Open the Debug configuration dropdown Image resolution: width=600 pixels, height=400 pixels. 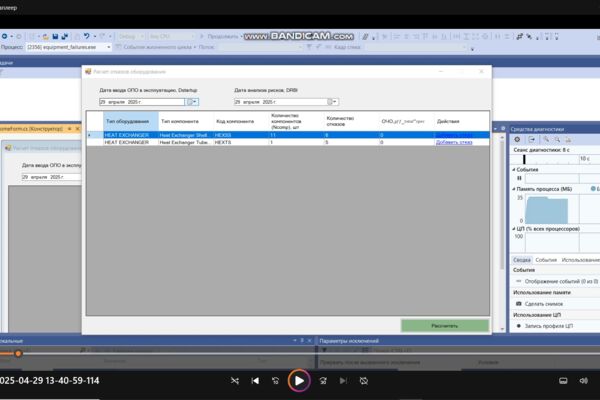130,36
